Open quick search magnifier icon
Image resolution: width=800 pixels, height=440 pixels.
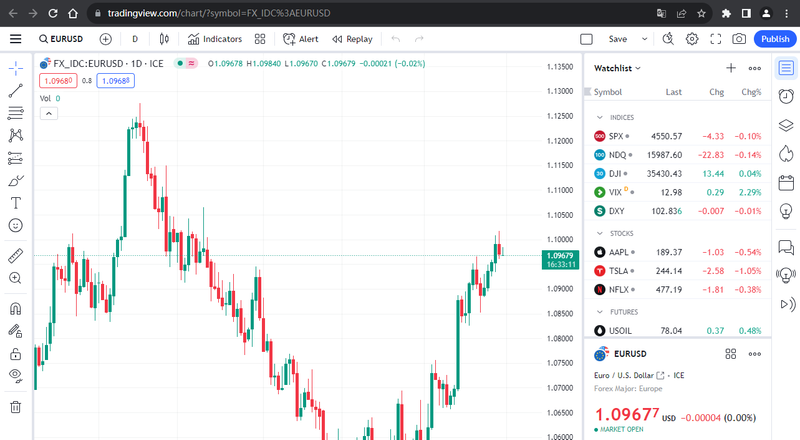668,39
